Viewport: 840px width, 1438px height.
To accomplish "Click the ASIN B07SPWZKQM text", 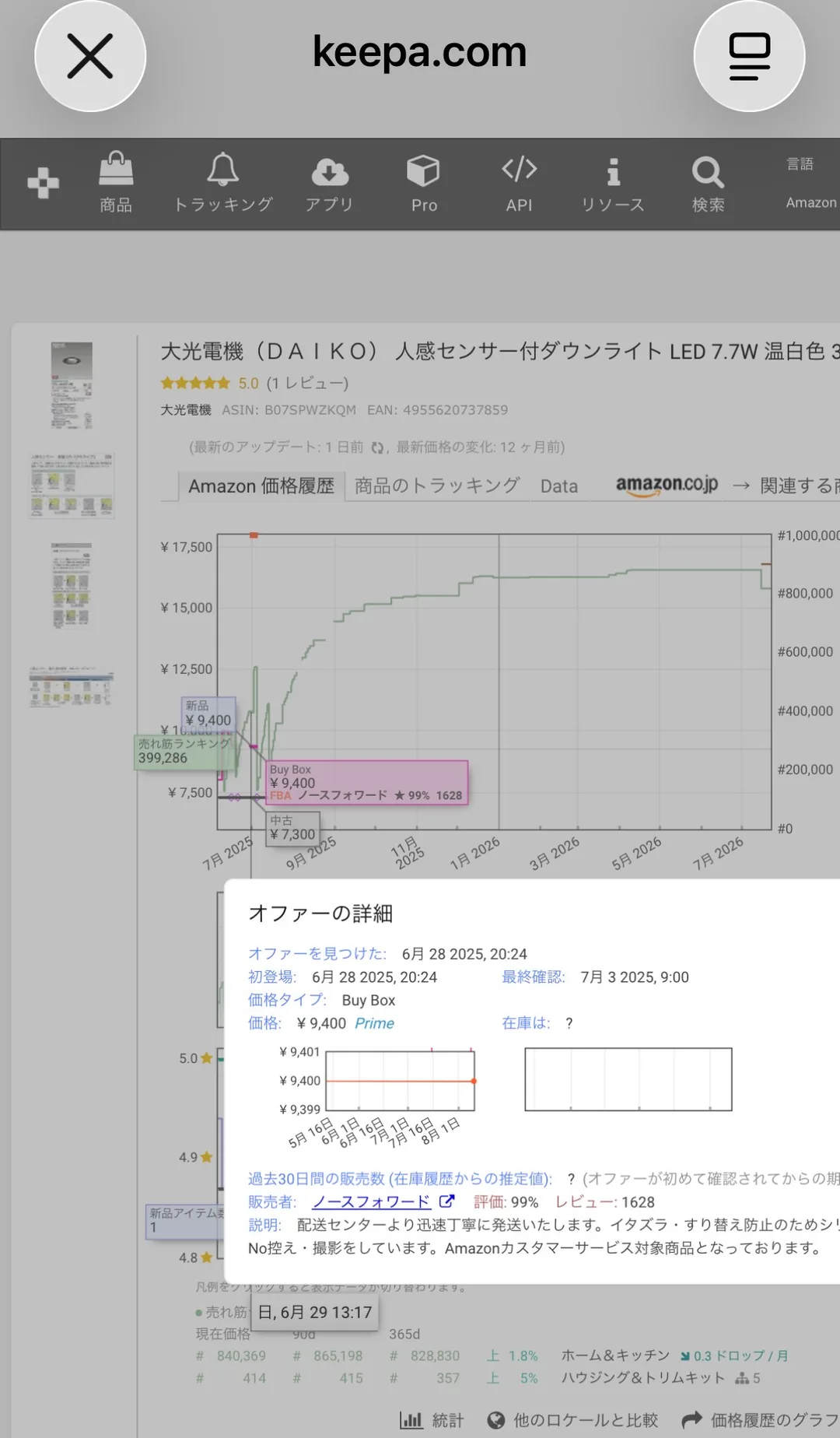I will 289,410.
